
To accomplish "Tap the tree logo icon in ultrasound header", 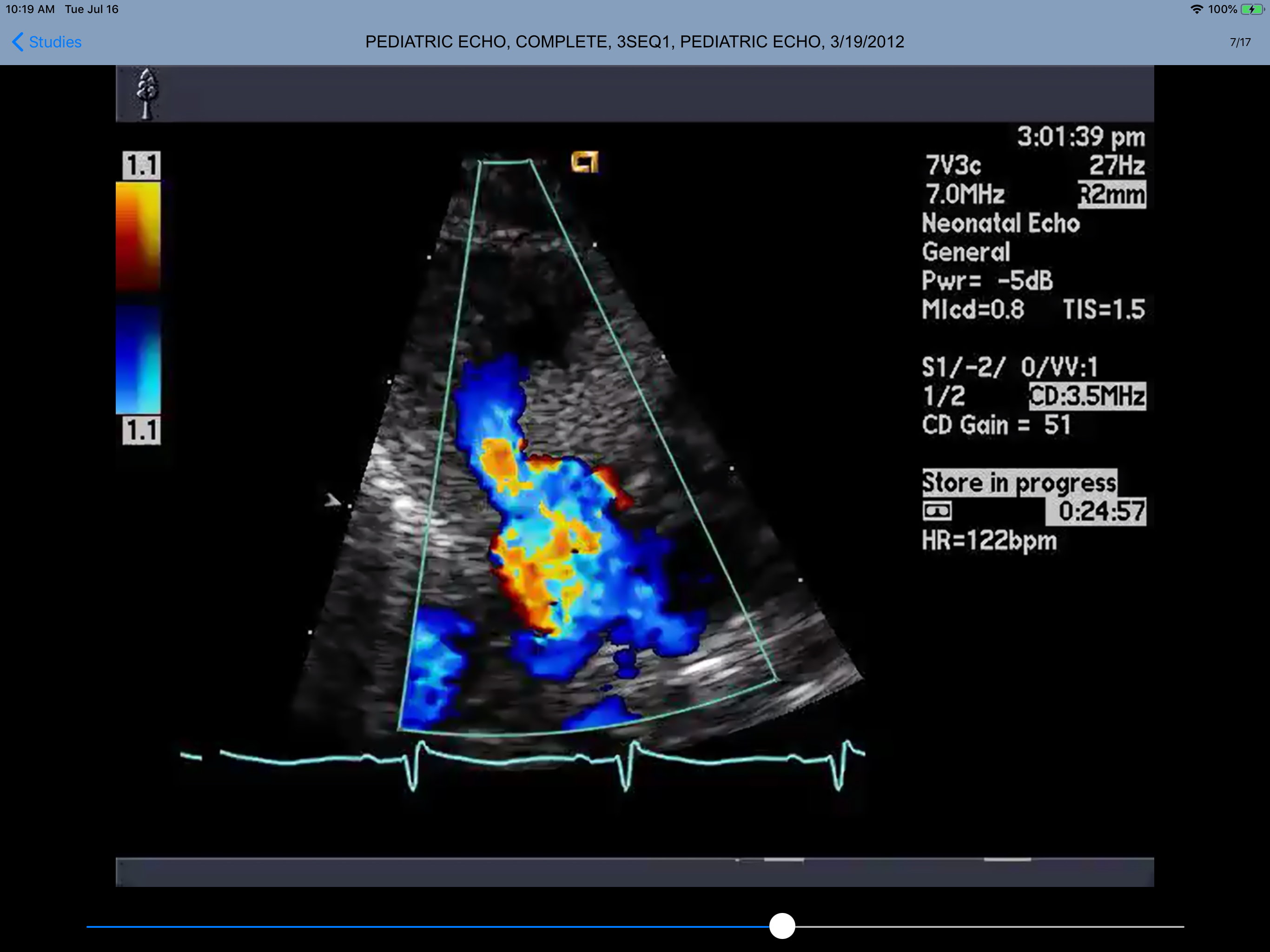I will click(147, 93).
